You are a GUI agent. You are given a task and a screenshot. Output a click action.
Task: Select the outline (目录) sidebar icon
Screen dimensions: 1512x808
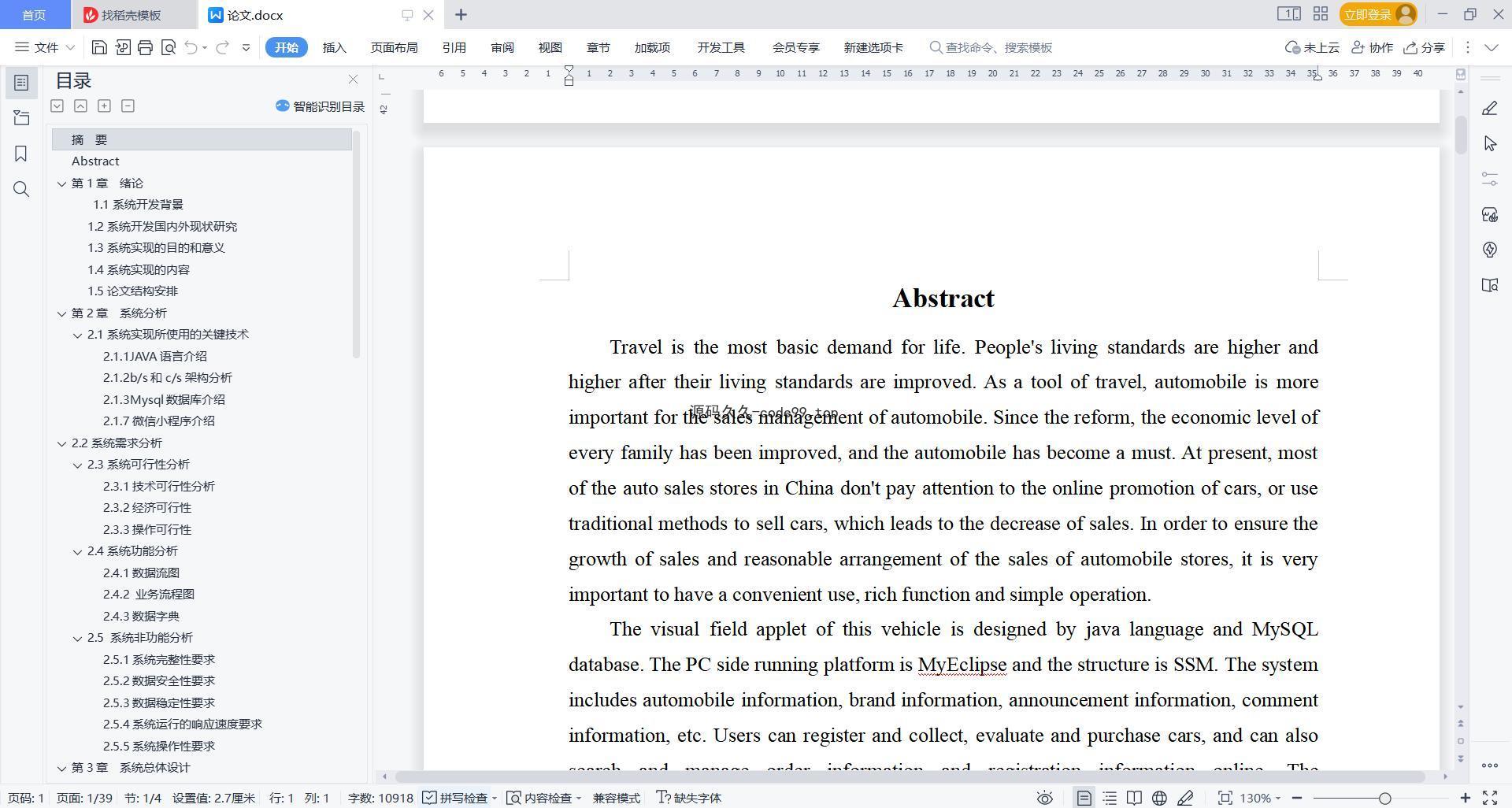(21, 83)
